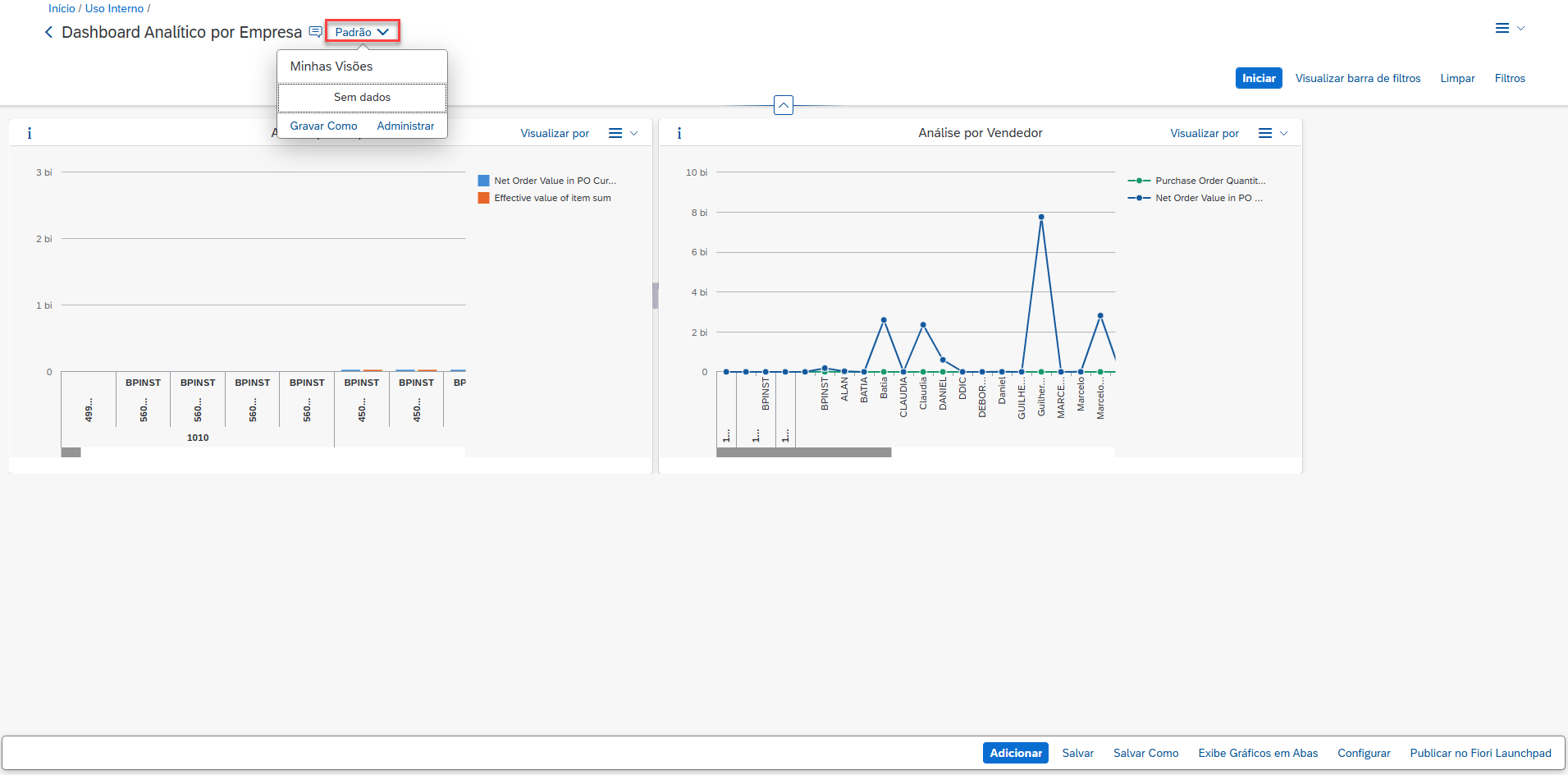Click the info icon on Análise por Vendedor
Image resolution: width=1568 pixels, height=775 pixels.
pyautogui.click(x=679, y=133)
